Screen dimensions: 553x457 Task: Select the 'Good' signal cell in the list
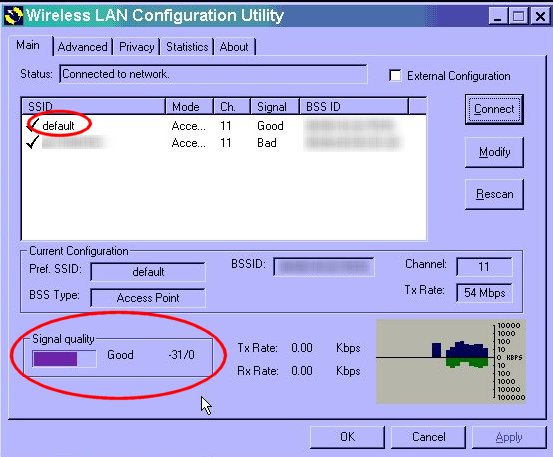point(270,126)
